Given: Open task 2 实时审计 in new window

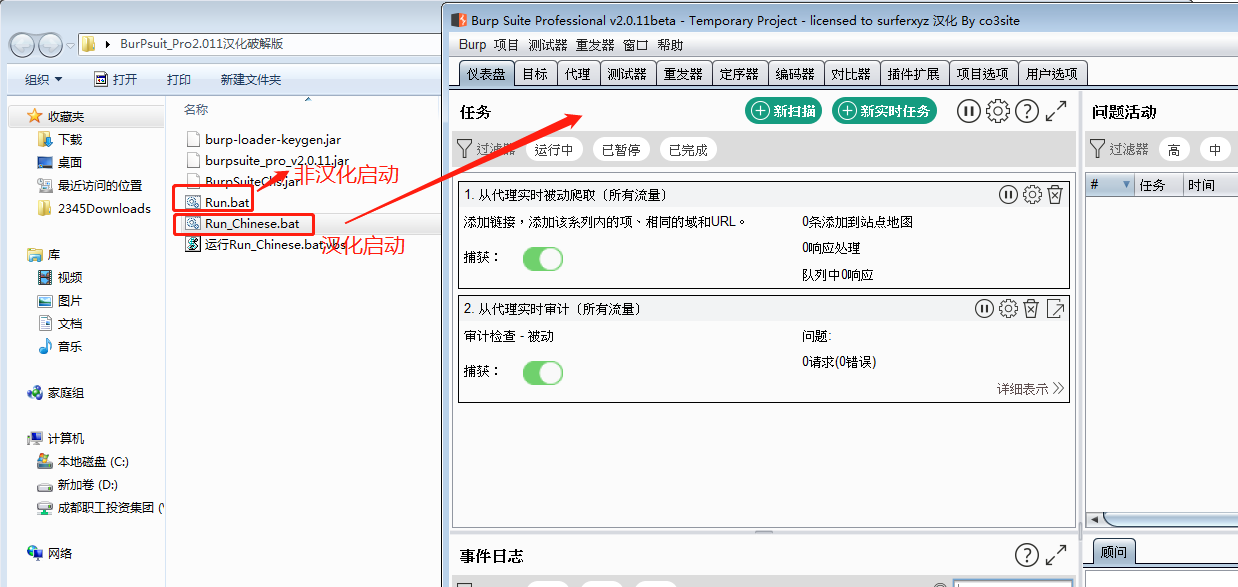Looking at the screenshot, I should pyautogui.click(x=1055, y=309).
